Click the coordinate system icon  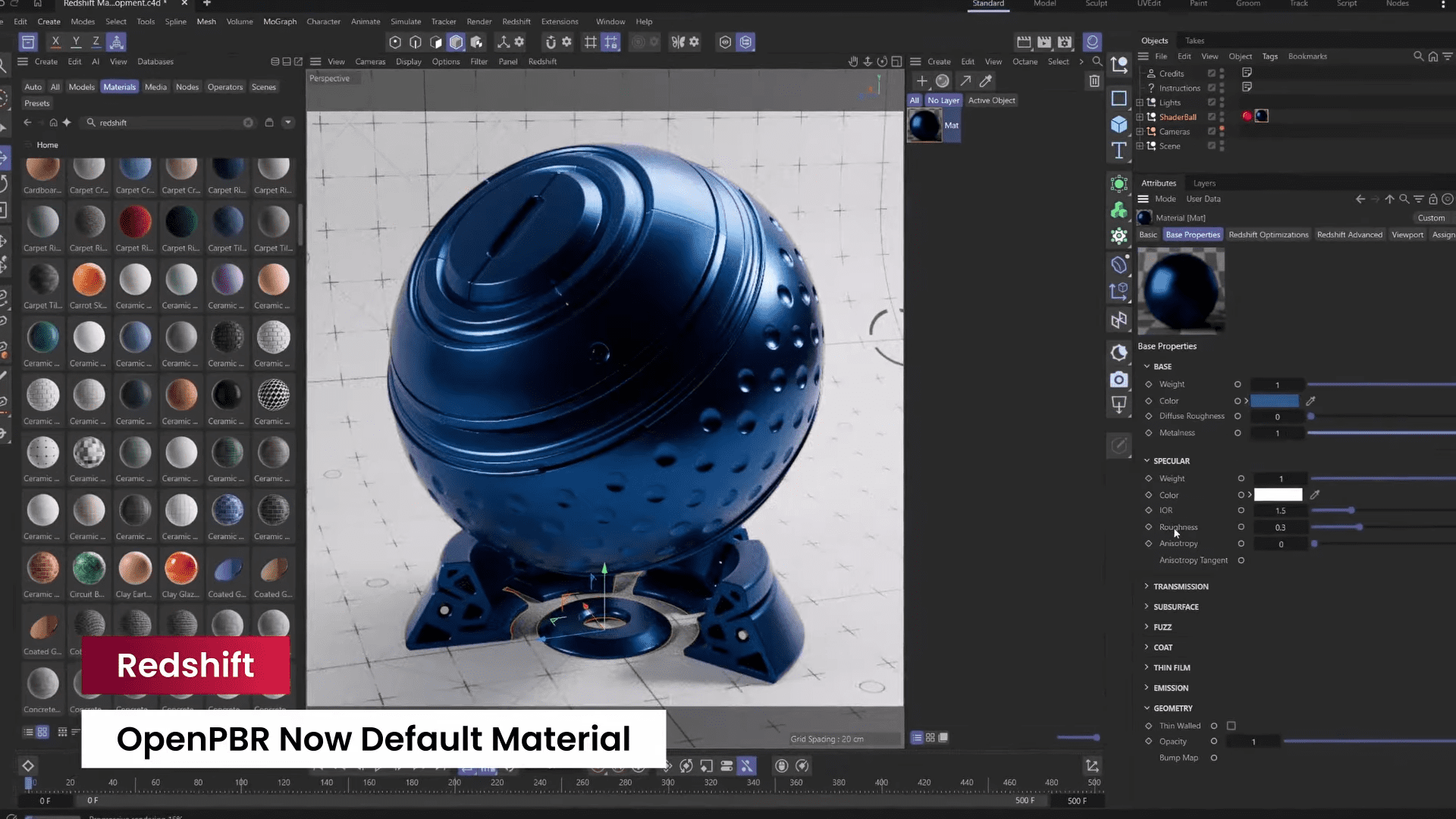coord(116,42)
